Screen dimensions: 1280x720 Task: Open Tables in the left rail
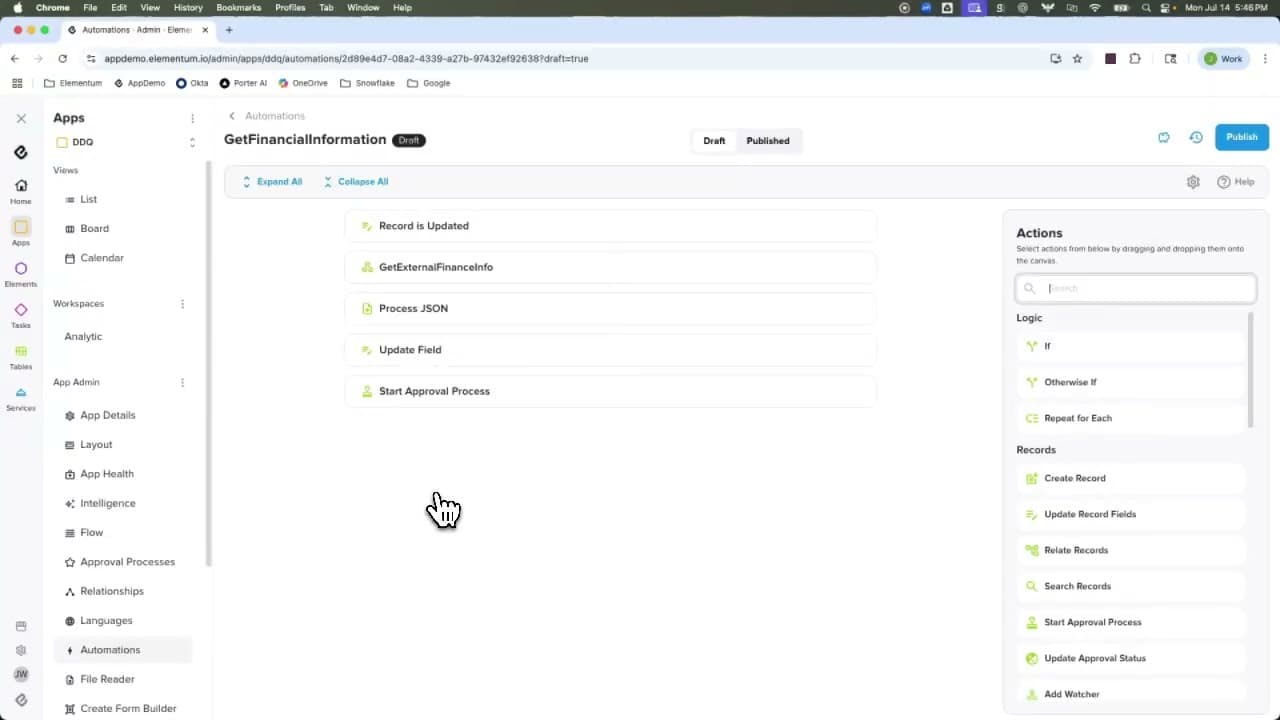[21, 357]
